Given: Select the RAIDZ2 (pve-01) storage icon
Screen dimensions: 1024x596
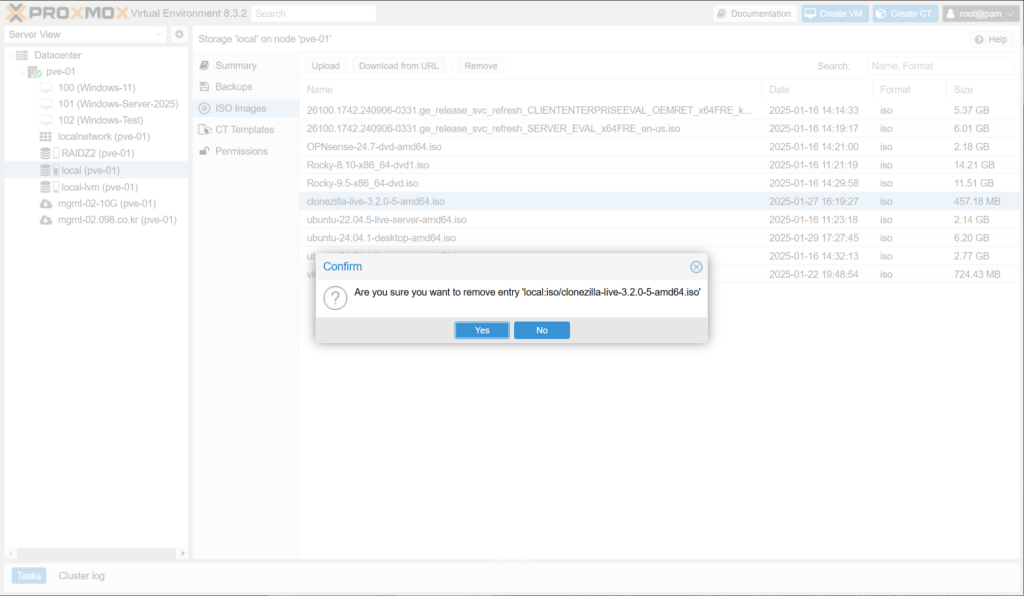Looking at the screenshot, I should pos(45,153).
